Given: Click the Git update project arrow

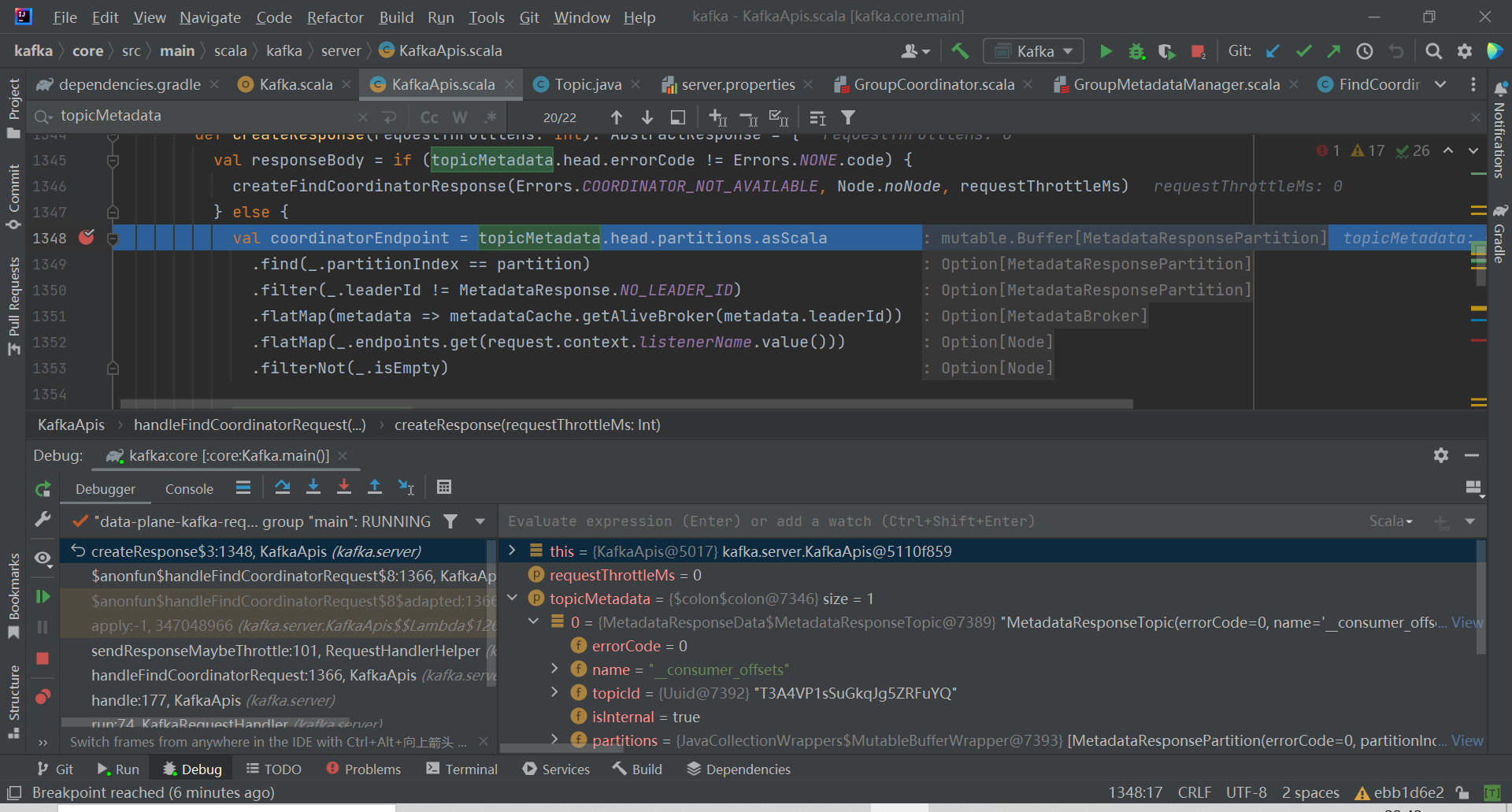Looking at the screenshot, I should point(1273,51).
